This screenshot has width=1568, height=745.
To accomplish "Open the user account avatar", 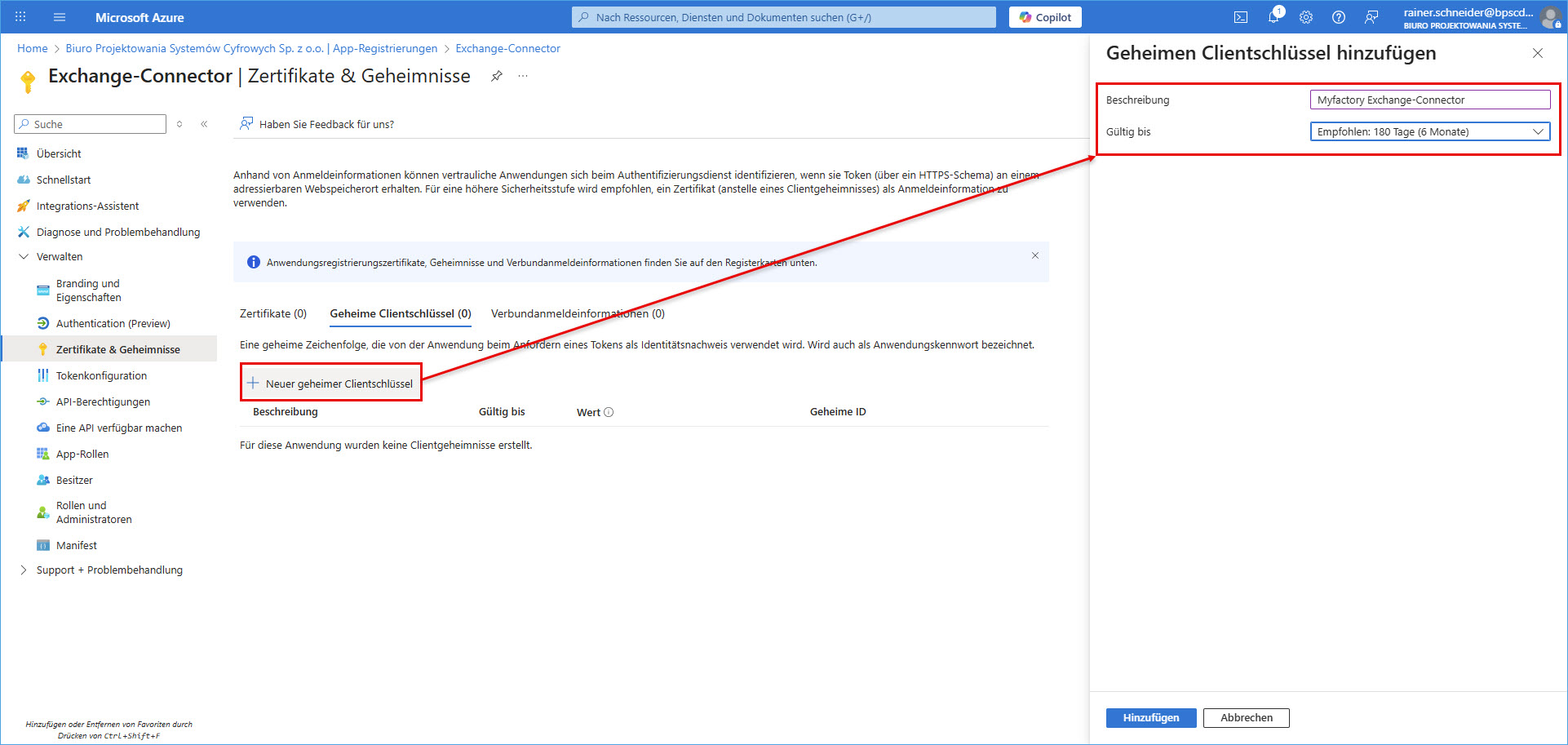I will (x=1550, y=17).
